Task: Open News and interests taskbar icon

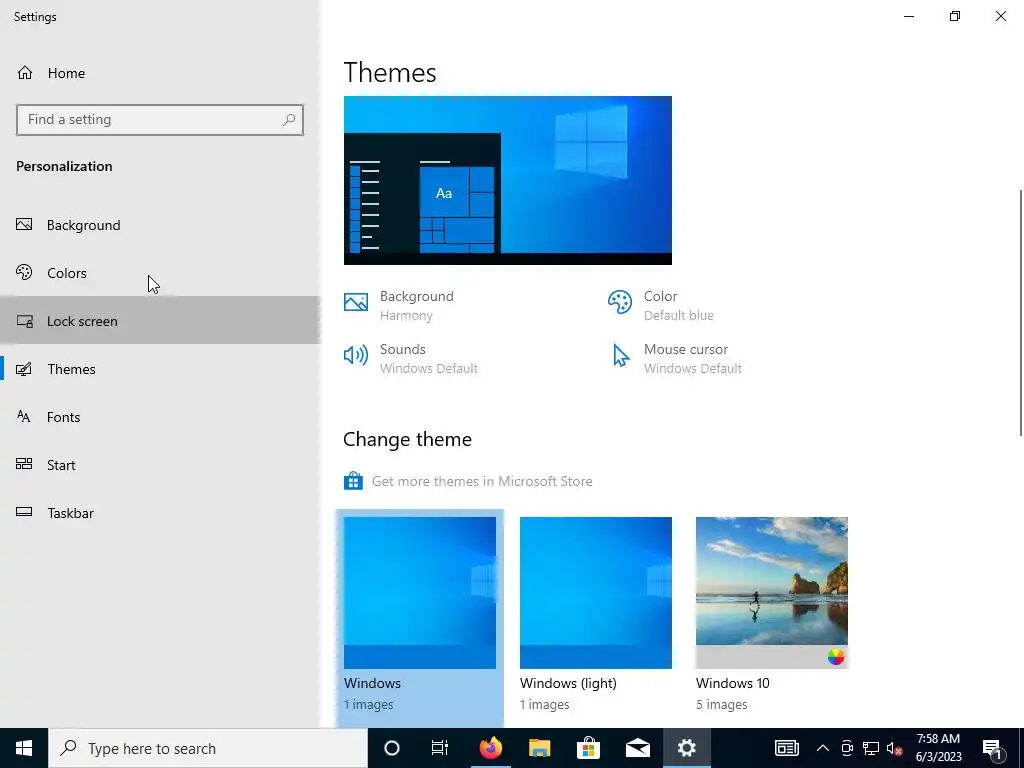Action: (787, 748)
